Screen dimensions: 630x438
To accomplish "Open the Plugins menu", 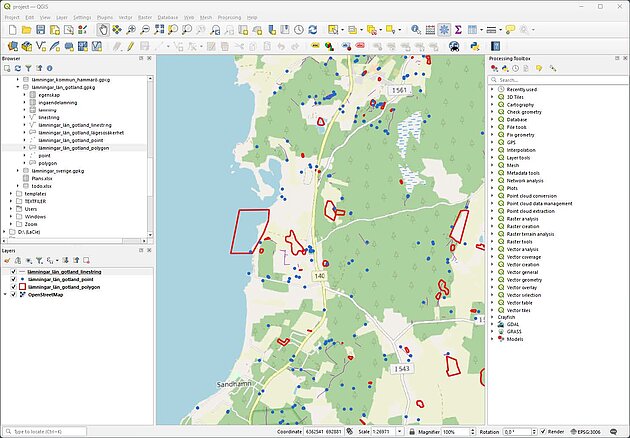I will coord(105,18).
